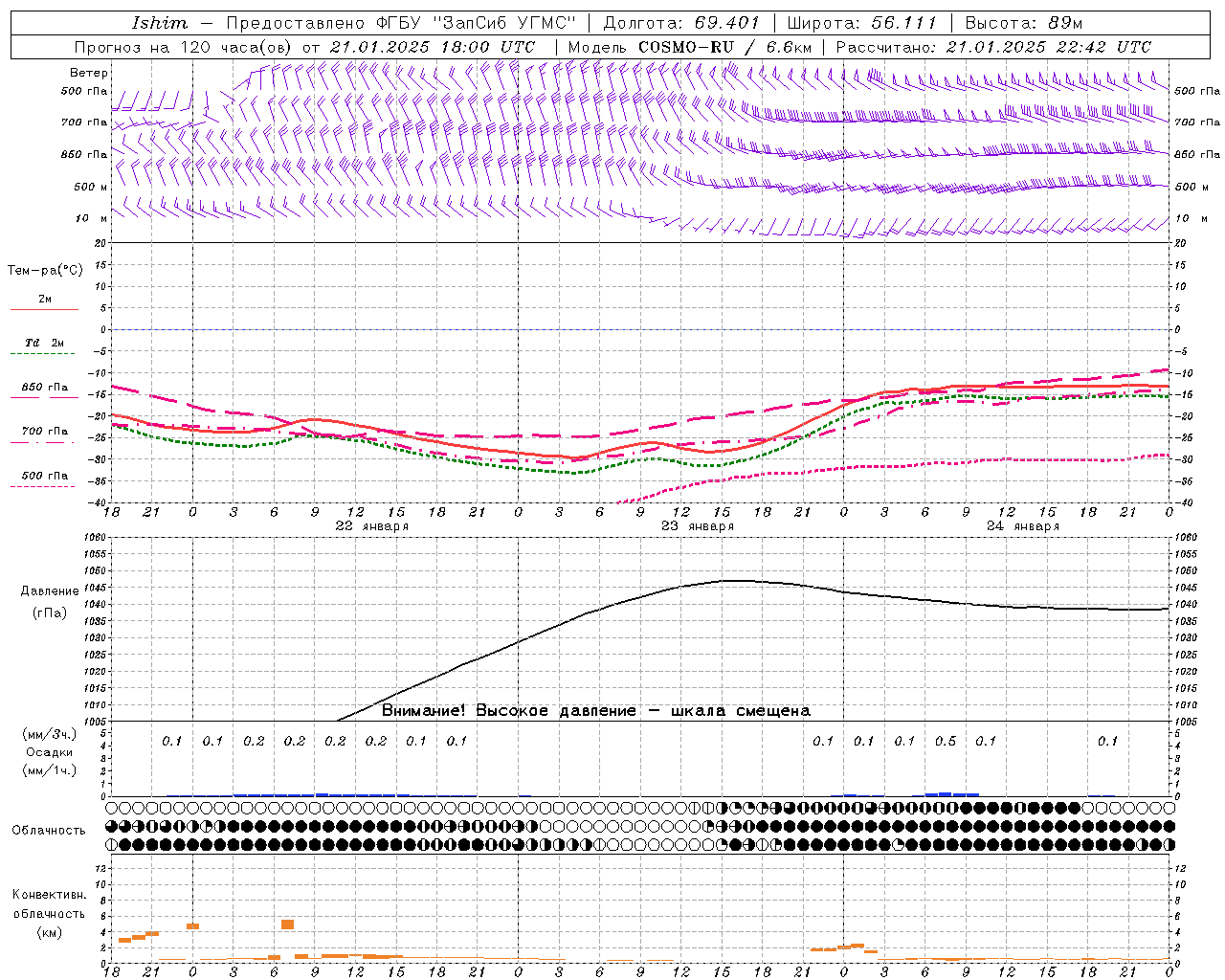Click the Долгота: 69.401 value

pos(681,23)
